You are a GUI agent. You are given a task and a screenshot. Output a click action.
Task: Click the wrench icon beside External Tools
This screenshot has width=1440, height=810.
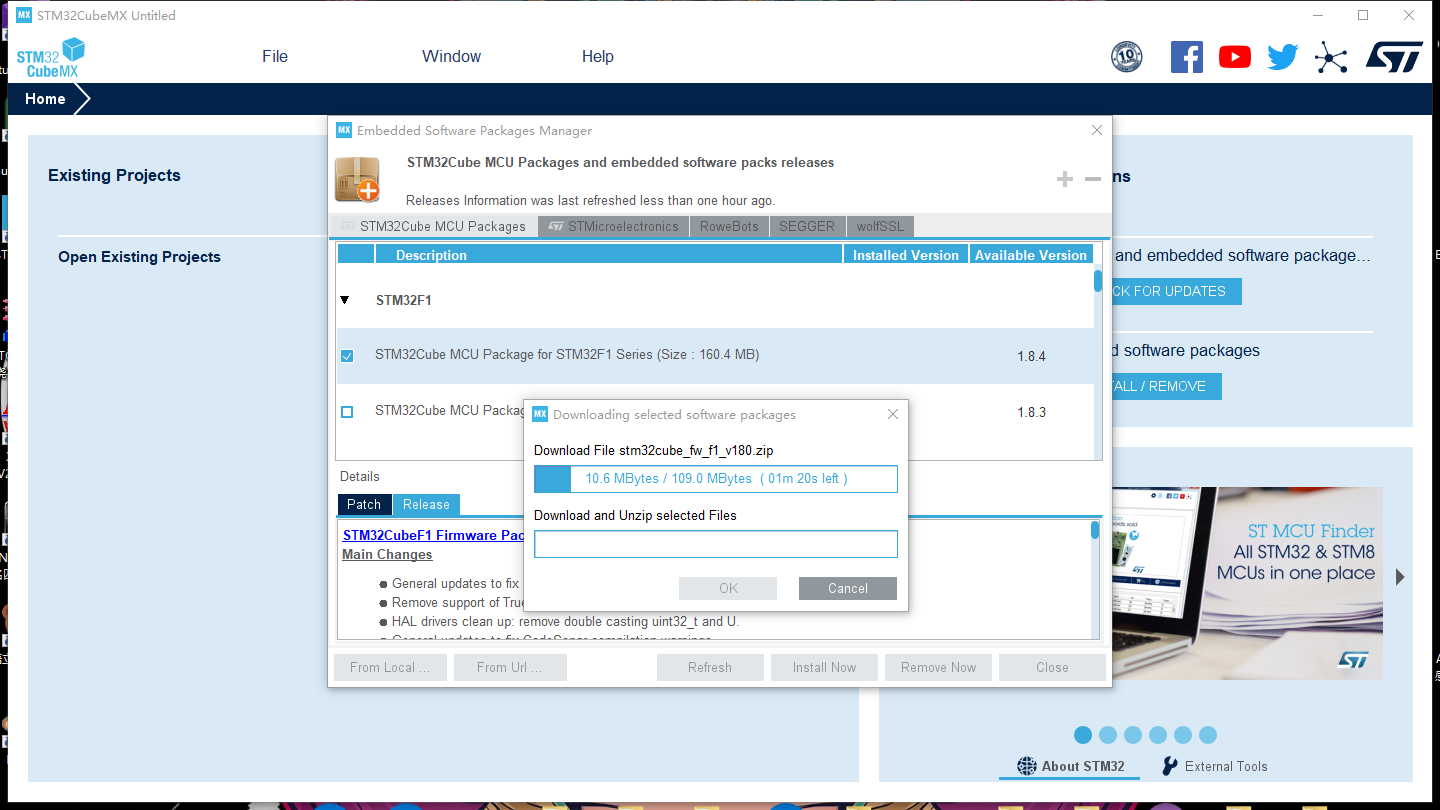coord(1170,766)
